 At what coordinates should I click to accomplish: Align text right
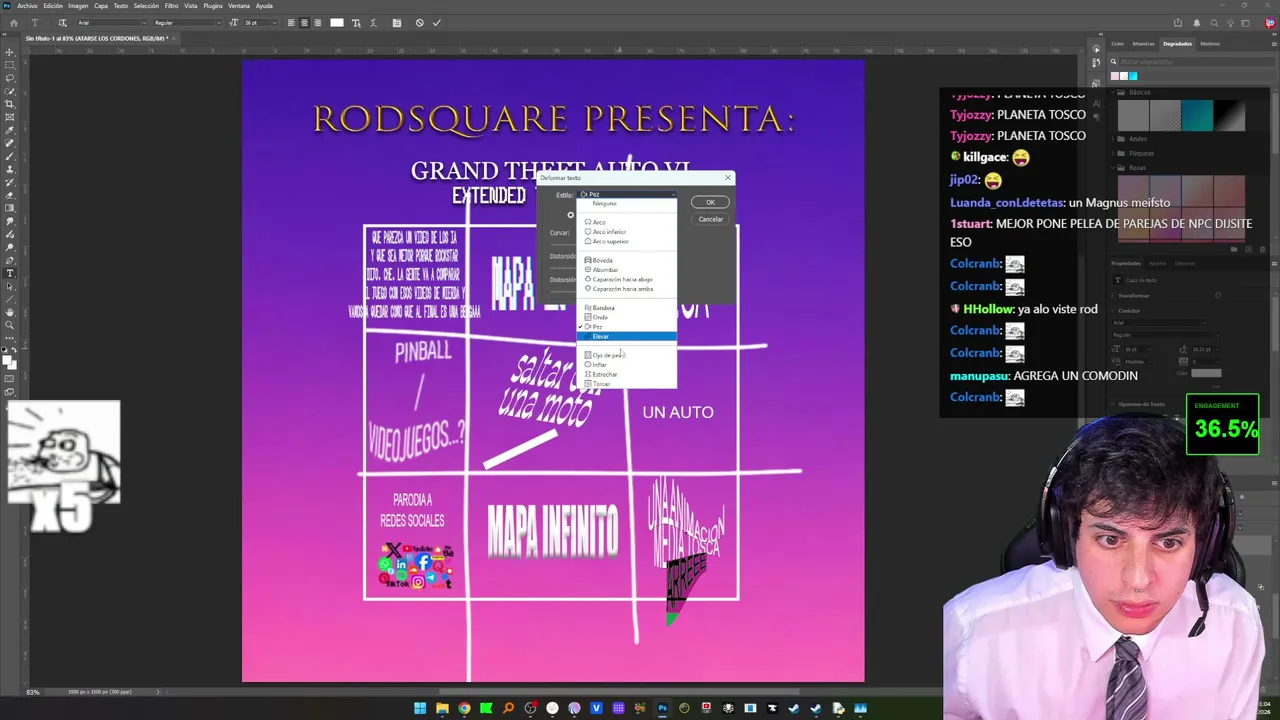point(318,23)
